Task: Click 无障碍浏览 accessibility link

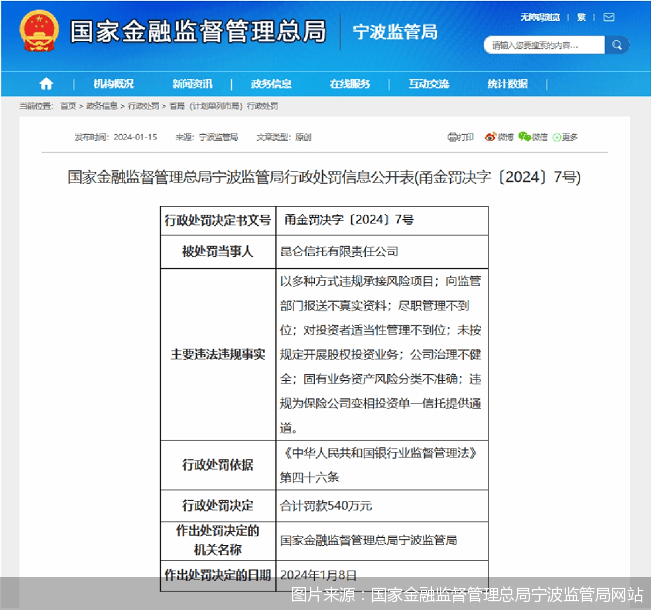Action: point(540,17)
